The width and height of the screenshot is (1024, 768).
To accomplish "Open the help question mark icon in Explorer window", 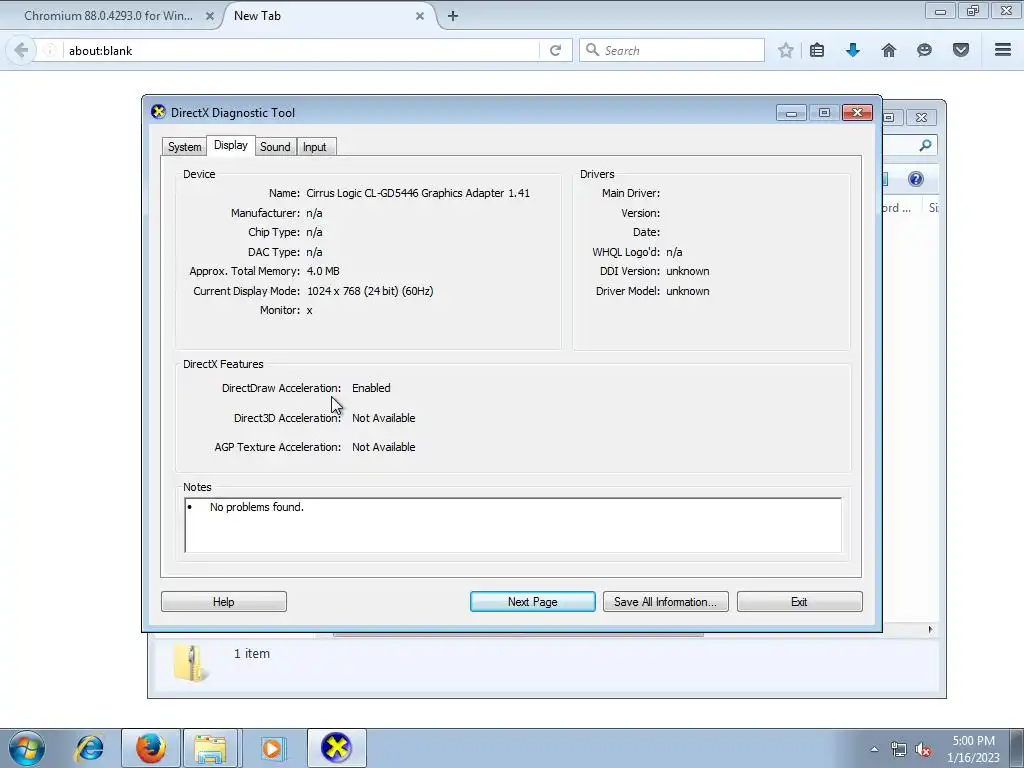I will [x=916, y=179].
